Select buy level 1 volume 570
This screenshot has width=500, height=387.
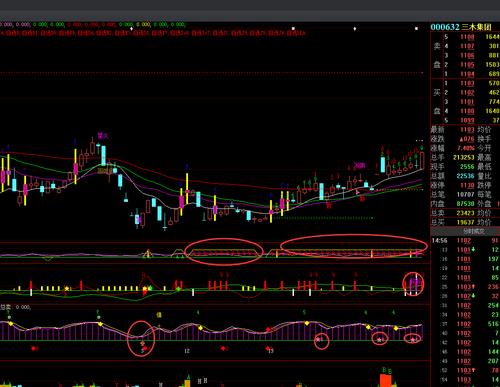pyautogui.click(x=494, y=83)
